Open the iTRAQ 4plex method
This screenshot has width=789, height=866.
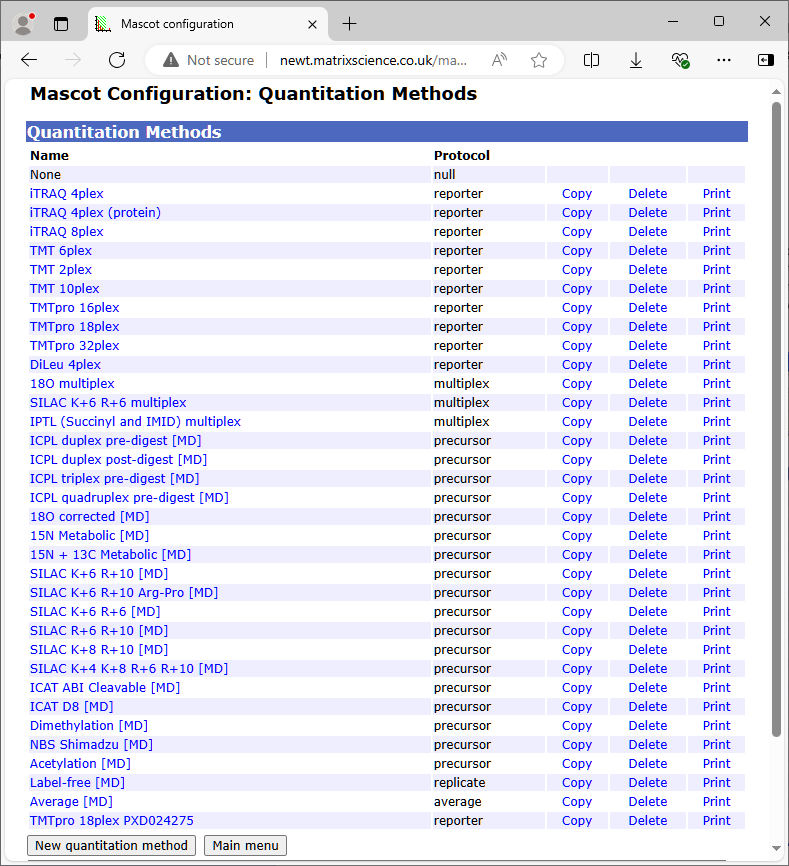click(66, 194)
